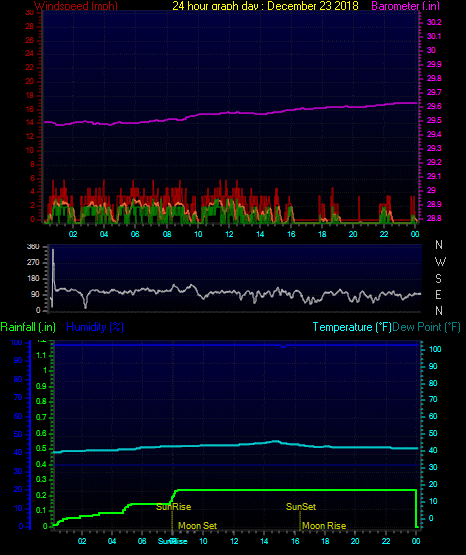Click the Moon Rise marker label
Image resolution: width=466 pixels, height=555 pixels.
tap(324, 526)
